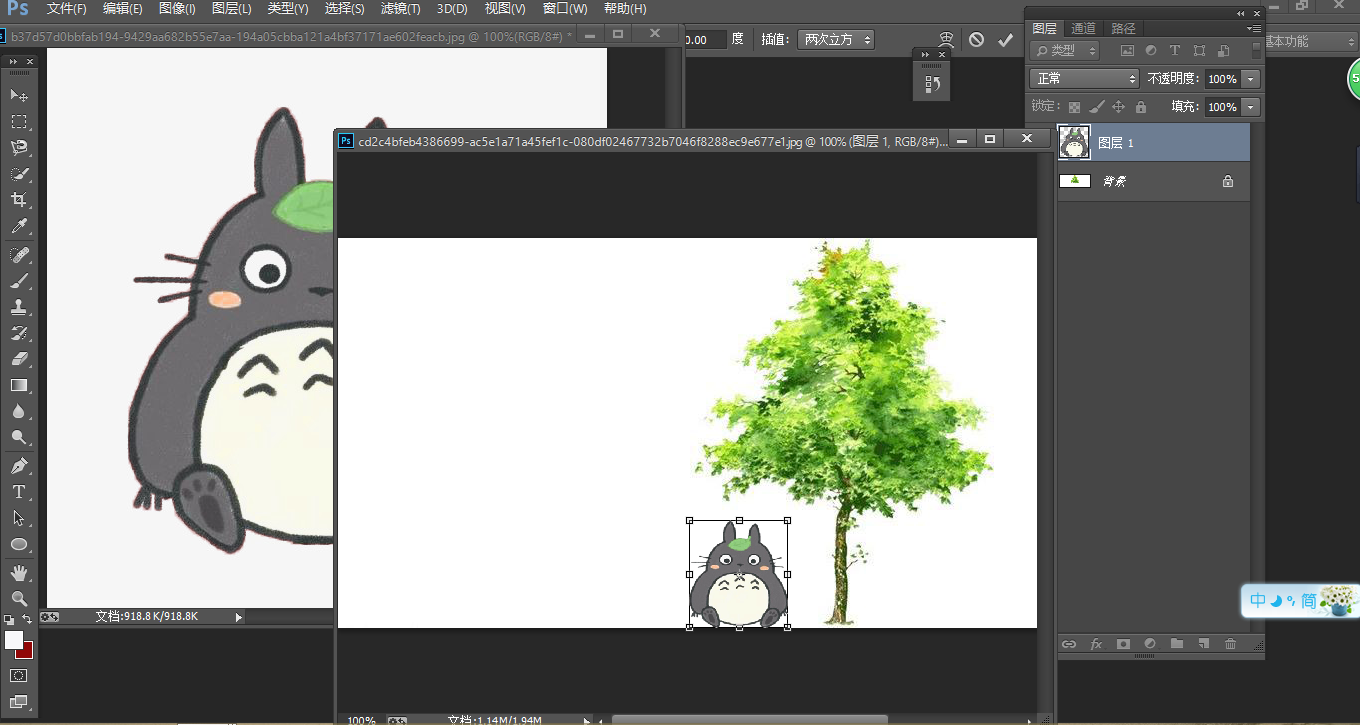1360x725 pixels.
Task: Select the Eyedropper tool
Action: (19, 227)
